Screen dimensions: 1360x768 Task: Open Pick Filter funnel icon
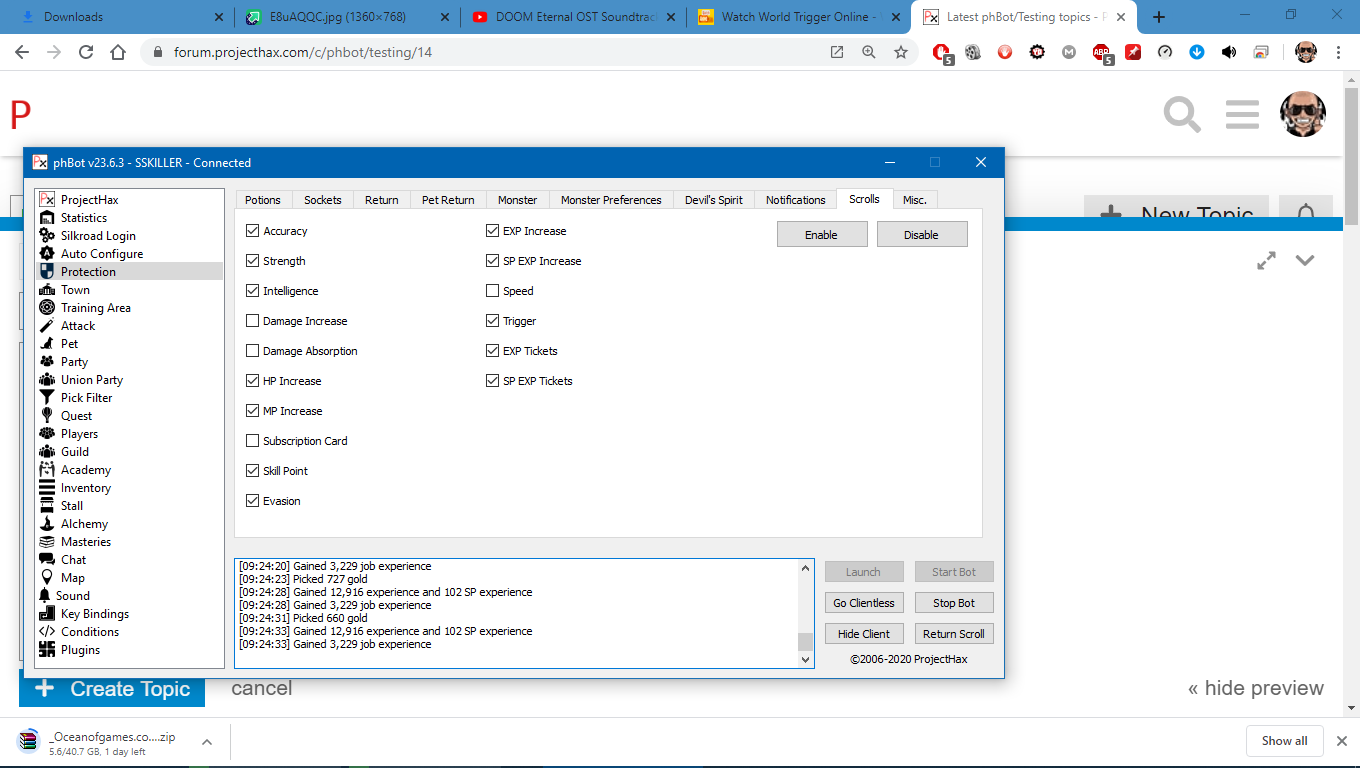coord(47,398)
